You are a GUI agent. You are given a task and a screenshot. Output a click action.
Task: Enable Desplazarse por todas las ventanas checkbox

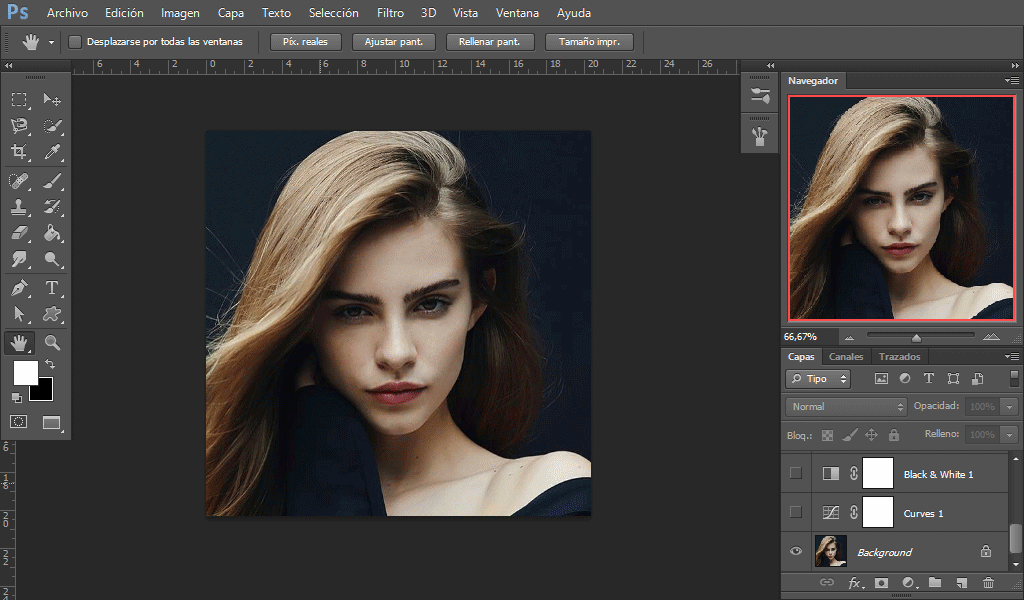(x=75, y=42)
